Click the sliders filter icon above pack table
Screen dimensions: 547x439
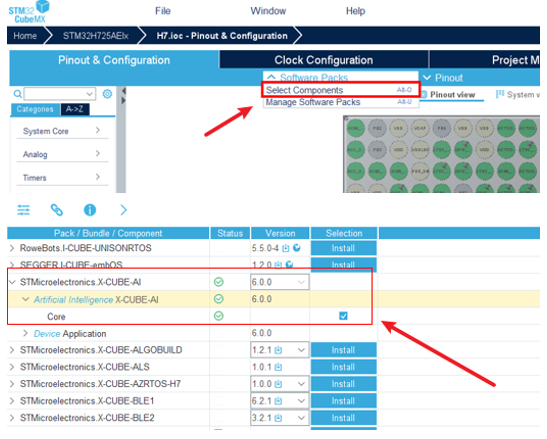click(24, 210)
